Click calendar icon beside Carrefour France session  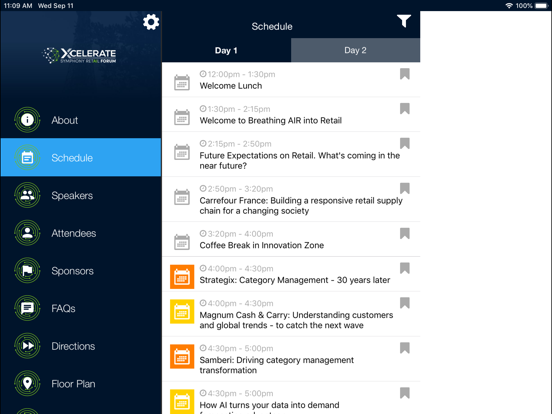pos(182,197)
